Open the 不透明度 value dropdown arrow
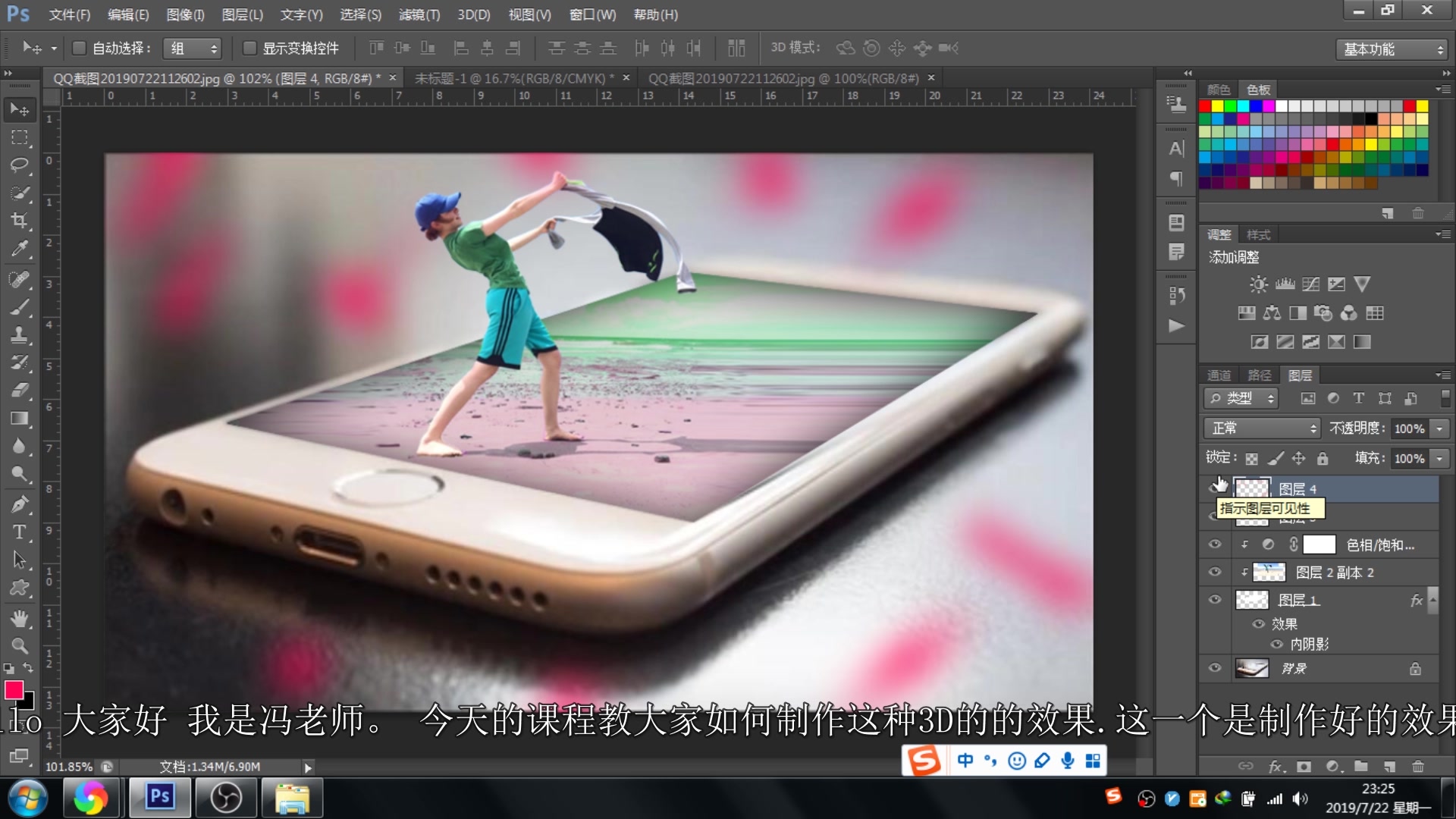The height and width of the screenshot is (819, 1456). [x=1439, y=428]
